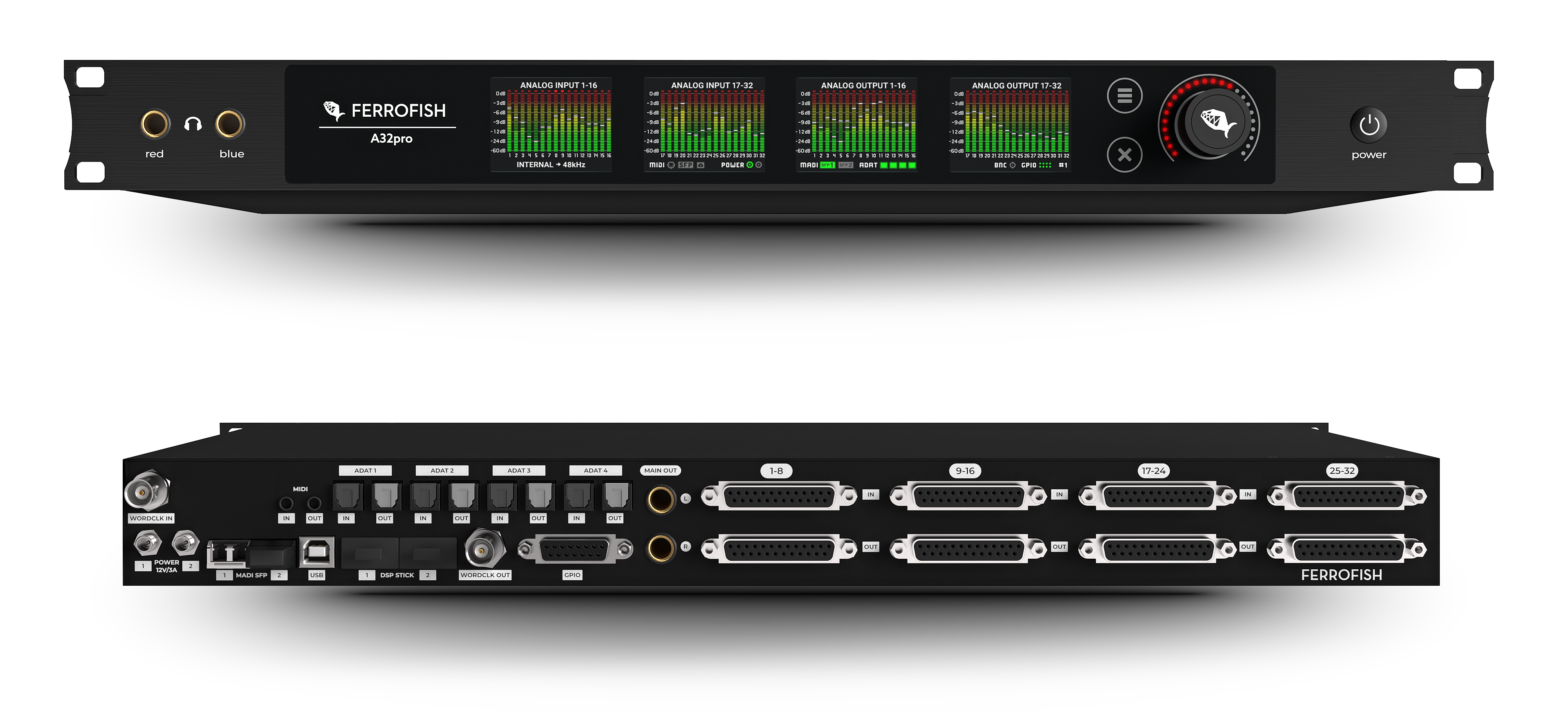Screen dimensions: 1568x726
Task: Click the WORDCLK OUT BNC connector
Action: [485, 550]
